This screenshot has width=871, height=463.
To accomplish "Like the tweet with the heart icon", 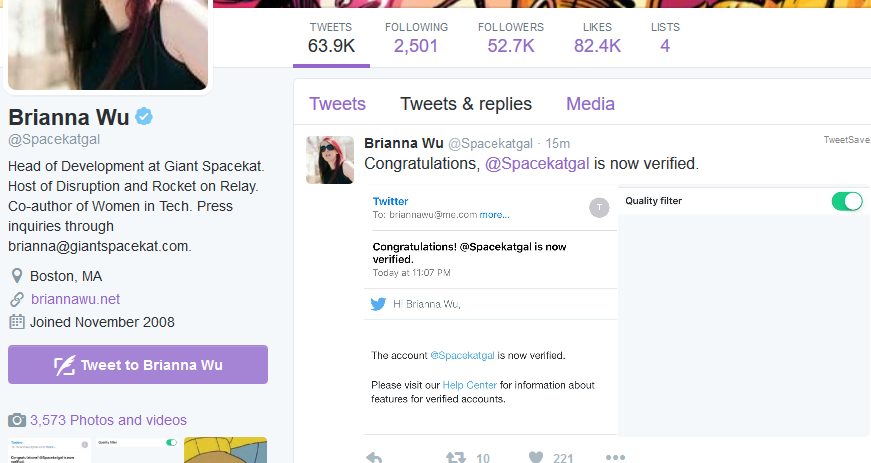I will pos(535,457).
